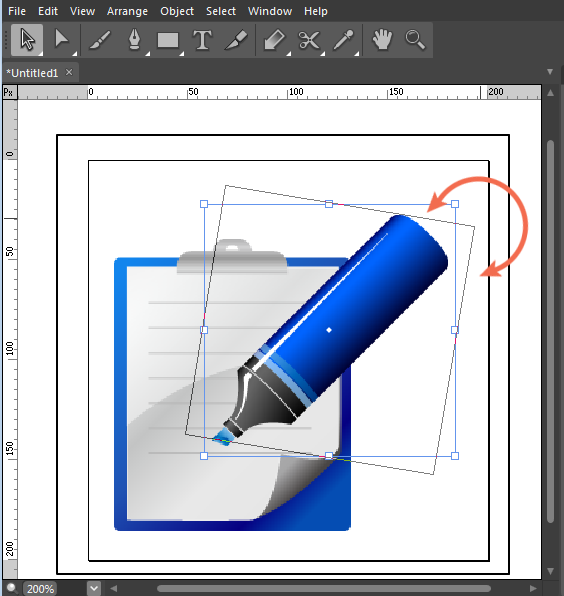Open the Object menu
Image resolution: width=564 pixels, height=596 pixels.
[x=177, y=11]
